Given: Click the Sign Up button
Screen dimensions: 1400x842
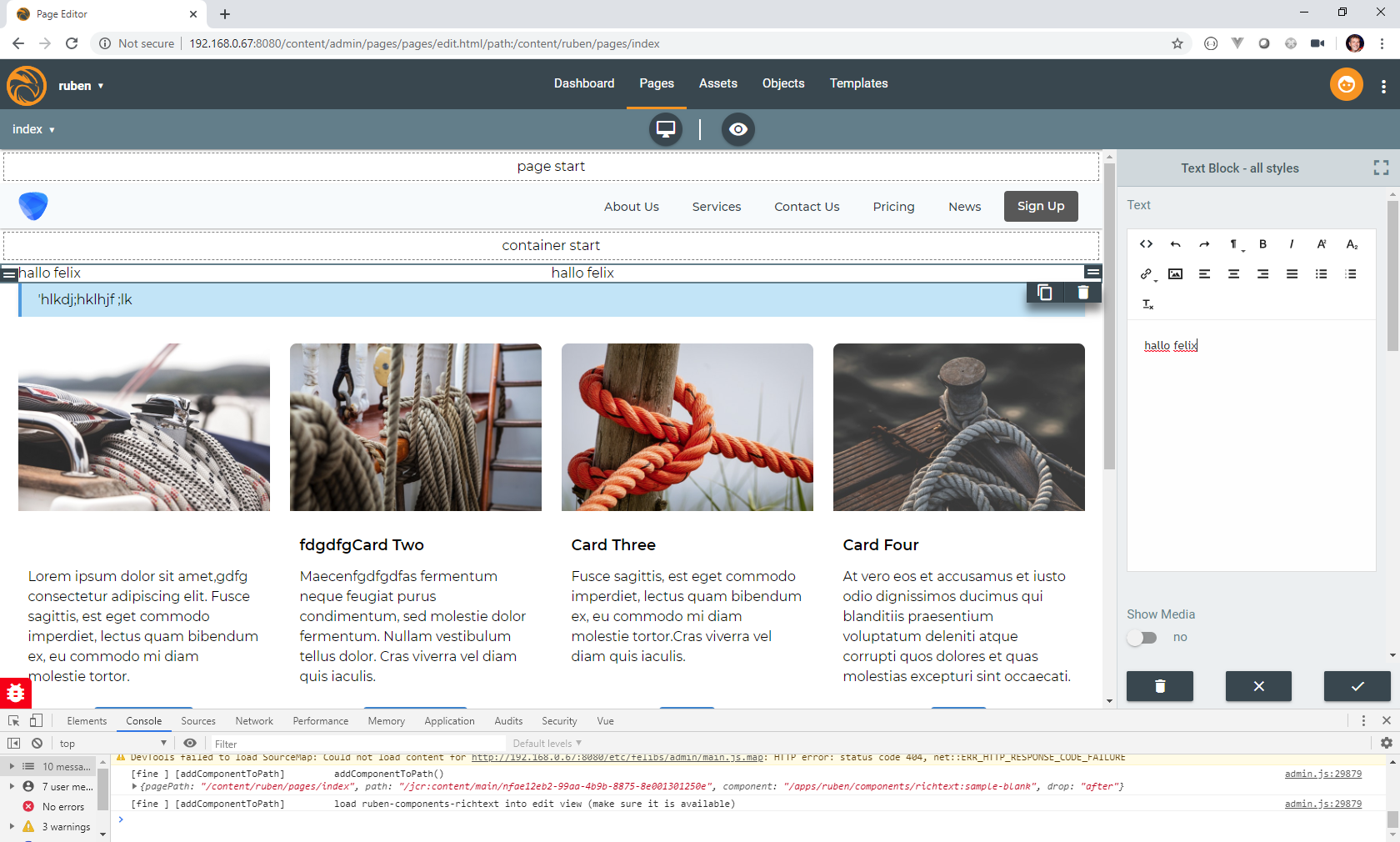Looking at the screenshot, I should tap(1040, 206).
